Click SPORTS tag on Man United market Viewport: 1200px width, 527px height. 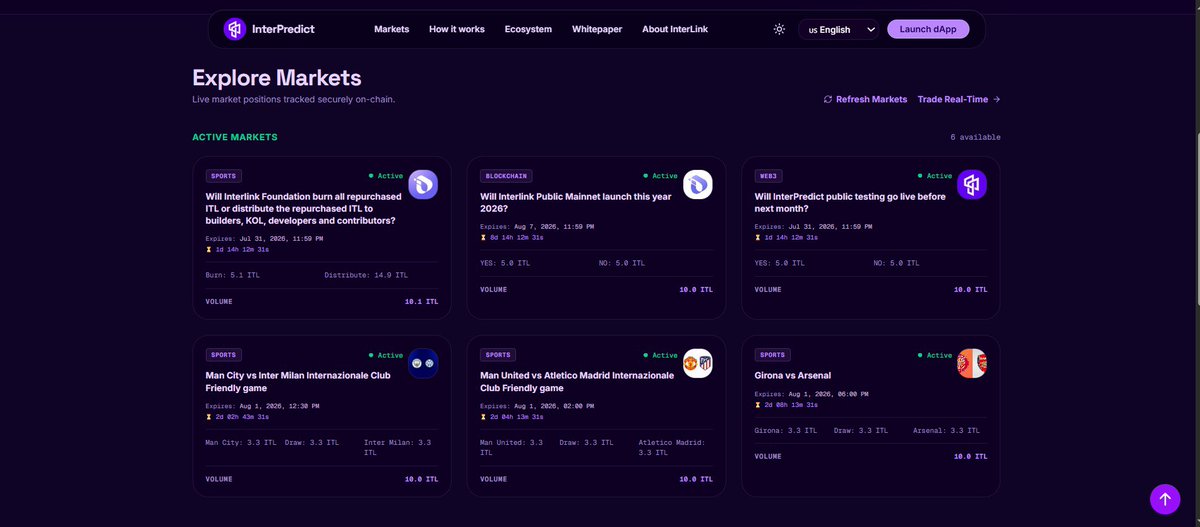(x=498, y=355)
